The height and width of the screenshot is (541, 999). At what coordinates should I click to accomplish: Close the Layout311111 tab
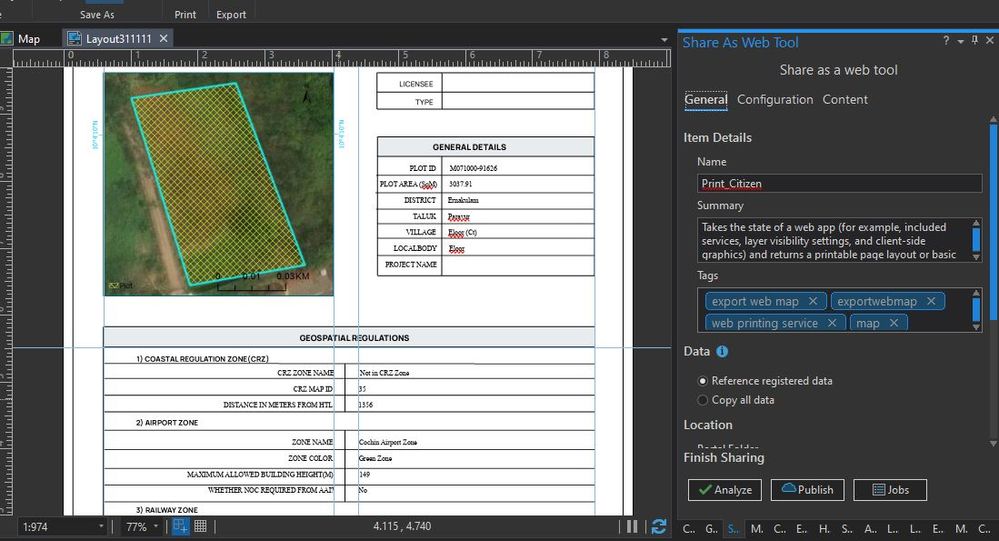pos(163,38)
